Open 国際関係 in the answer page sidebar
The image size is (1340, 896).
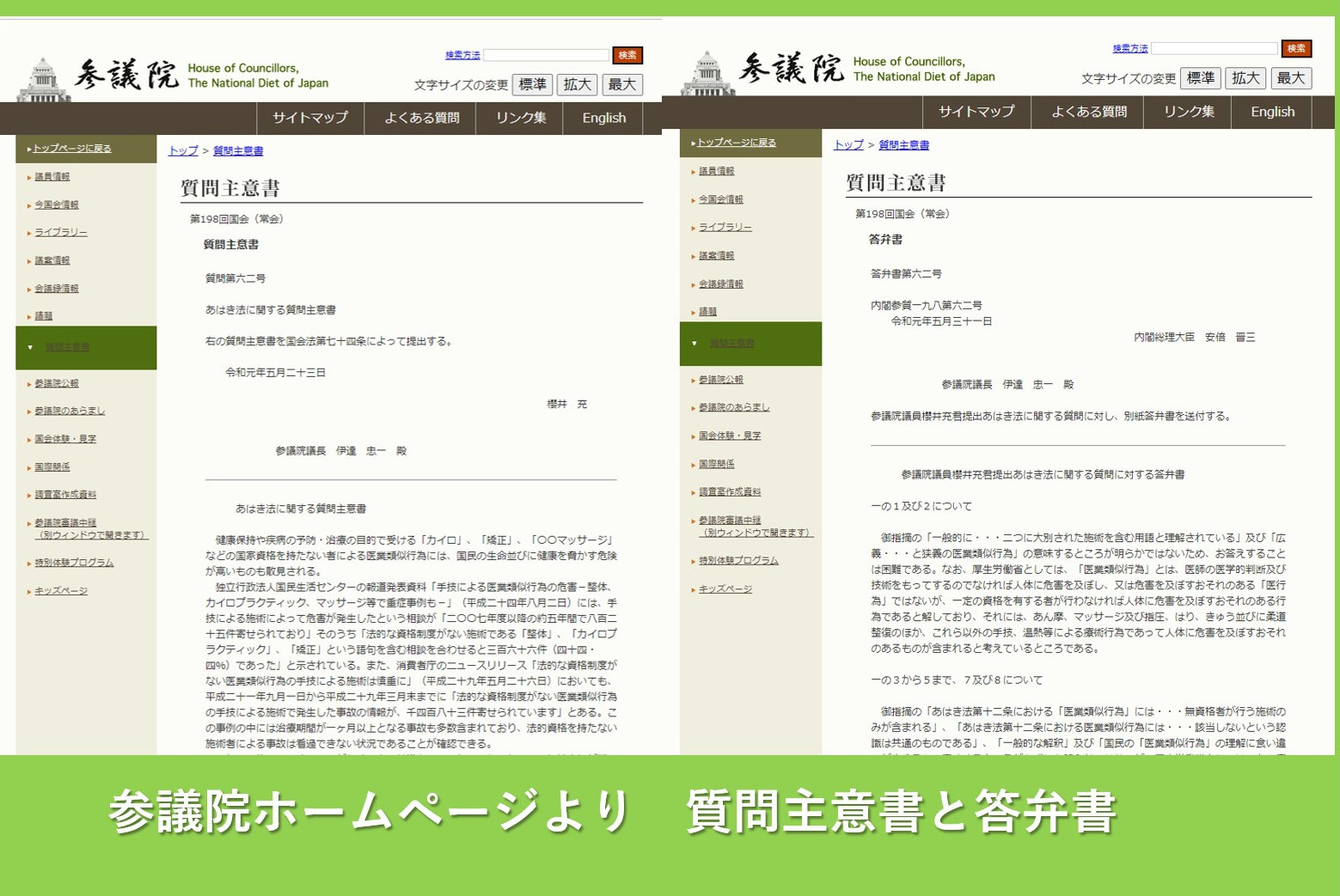pyautogui.click(x=717, y=464)
